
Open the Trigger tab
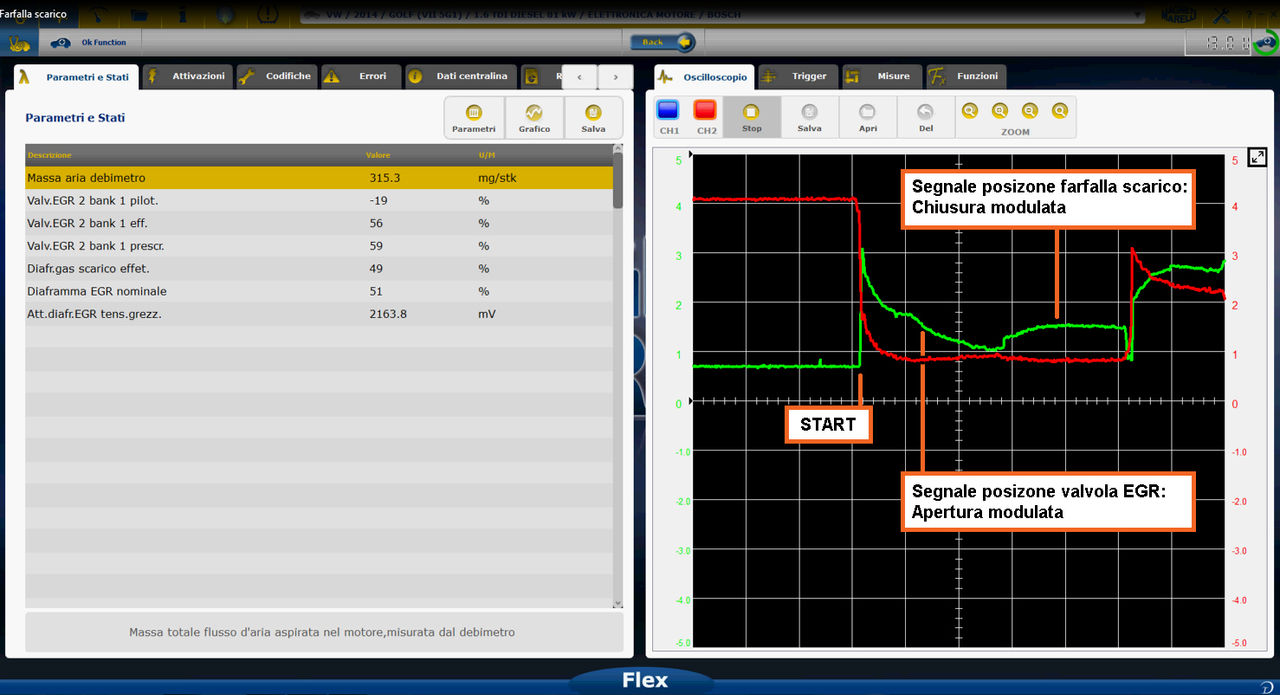tap(798, 76)
